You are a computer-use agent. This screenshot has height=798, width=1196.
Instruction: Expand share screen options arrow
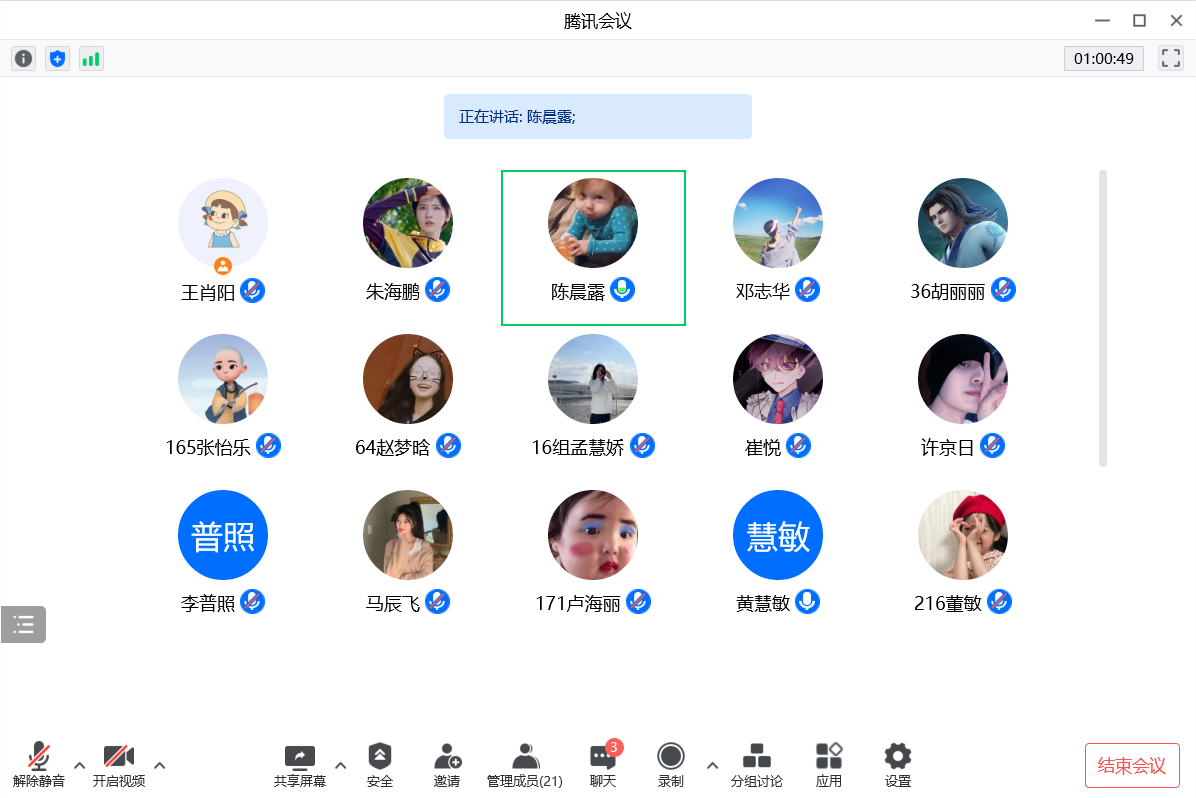coord(340,765)
